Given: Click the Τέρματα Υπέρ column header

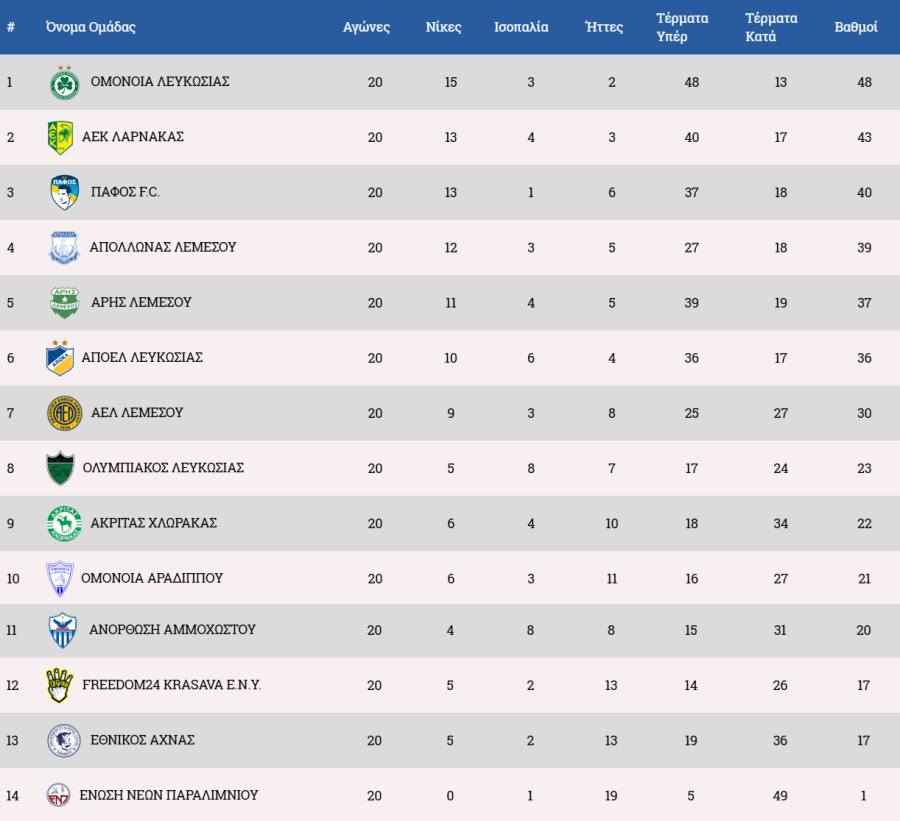Looking at the screenshot, I should pos(682,27).
